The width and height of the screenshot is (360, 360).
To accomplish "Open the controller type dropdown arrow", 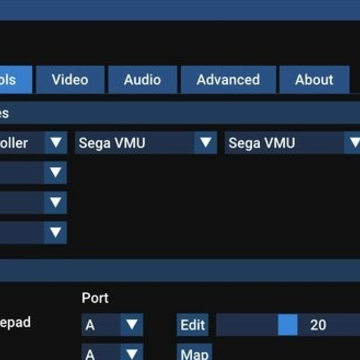I will (x=55, y=143).
